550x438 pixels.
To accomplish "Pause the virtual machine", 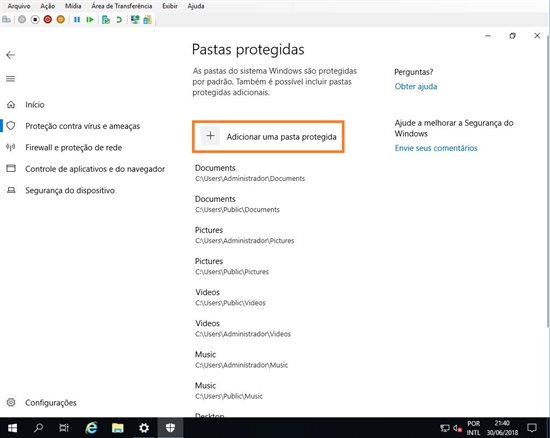I will pos(77,20).
